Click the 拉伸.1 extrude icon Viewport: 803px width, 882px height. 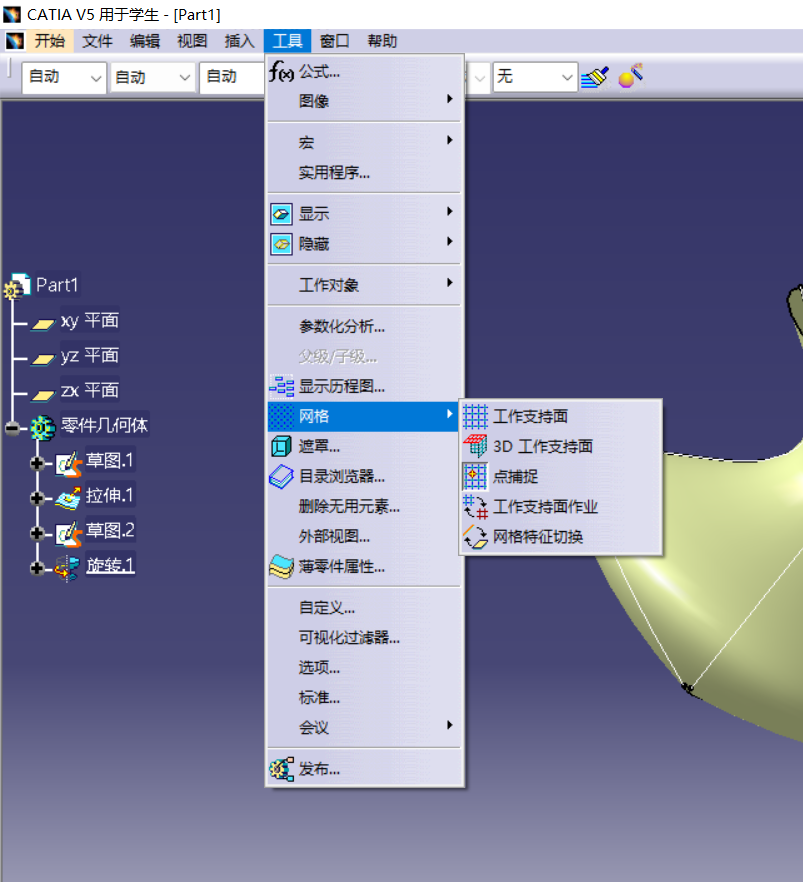point(69,498)
